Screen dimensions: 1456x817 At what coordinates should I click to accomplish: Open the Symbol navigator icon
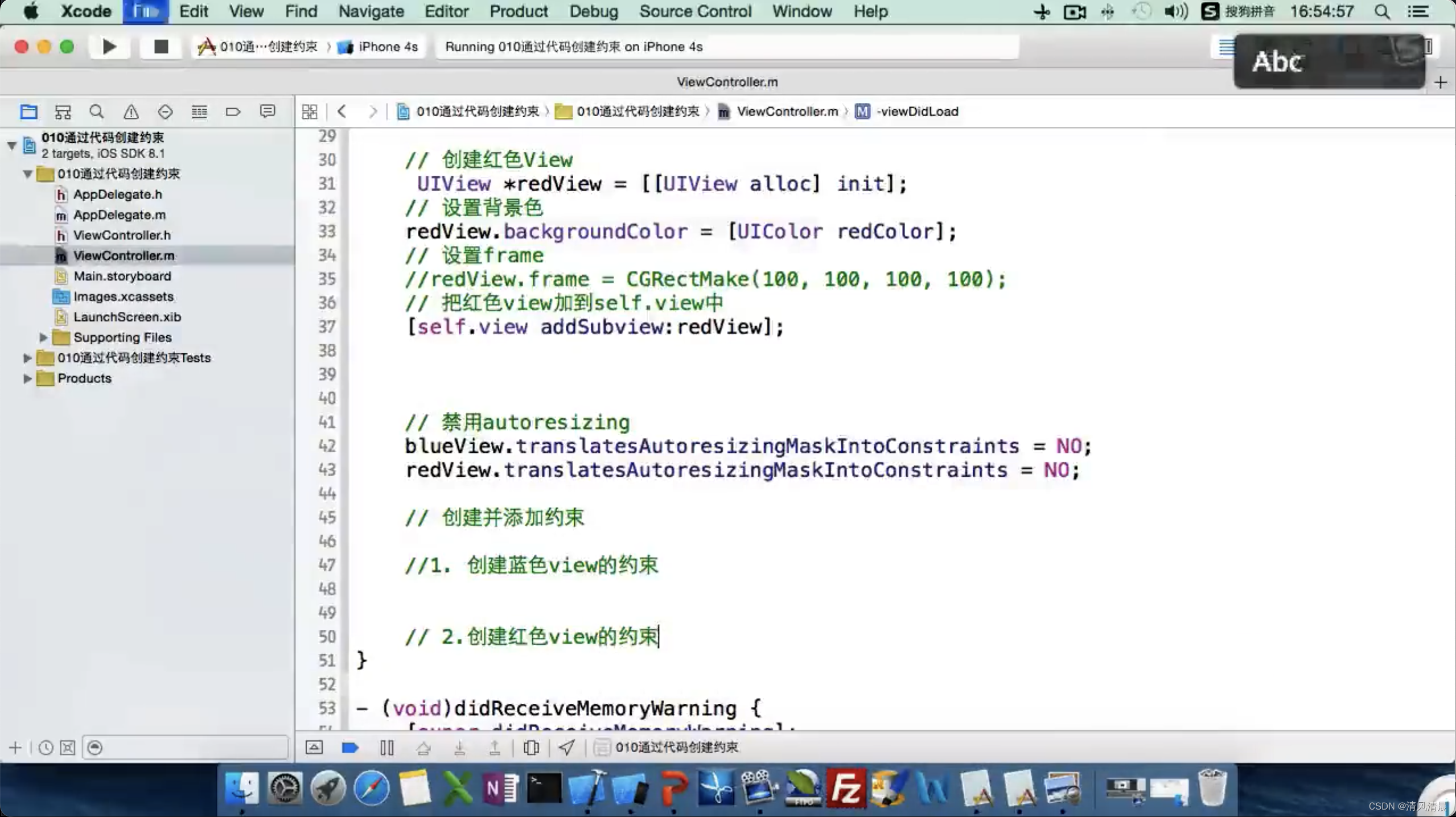tap(63, 112)
